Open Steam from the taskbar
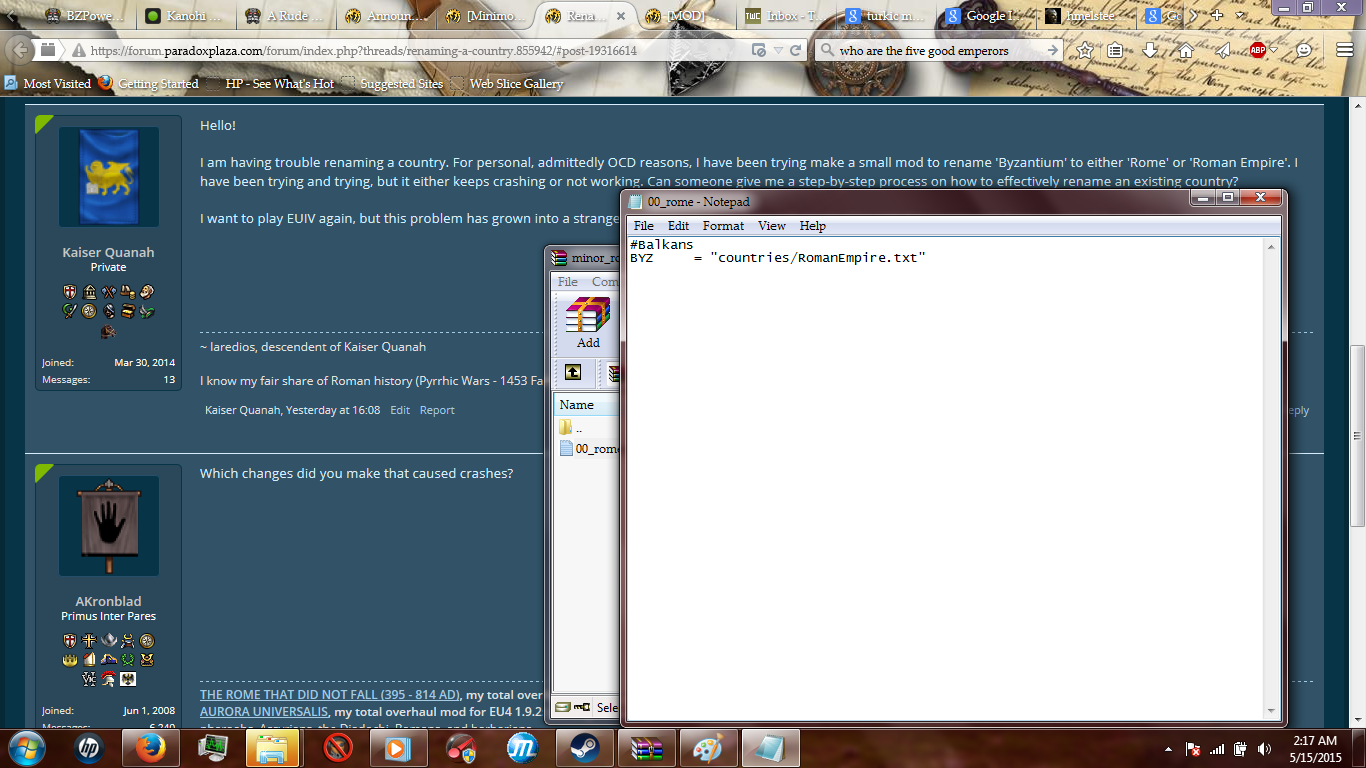Viewport: 1366px width, 768px height. (585, 747)
